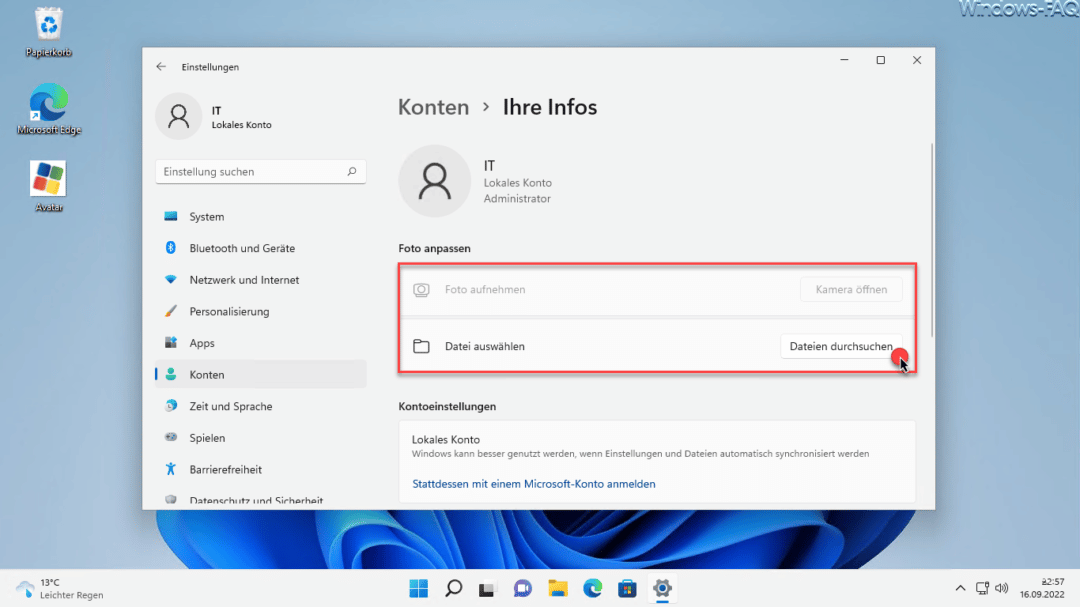1080x607 pixels.
Task: Click the IT profile avatar in sidebar
Action: pyautogui.click(x=178, y=116)
